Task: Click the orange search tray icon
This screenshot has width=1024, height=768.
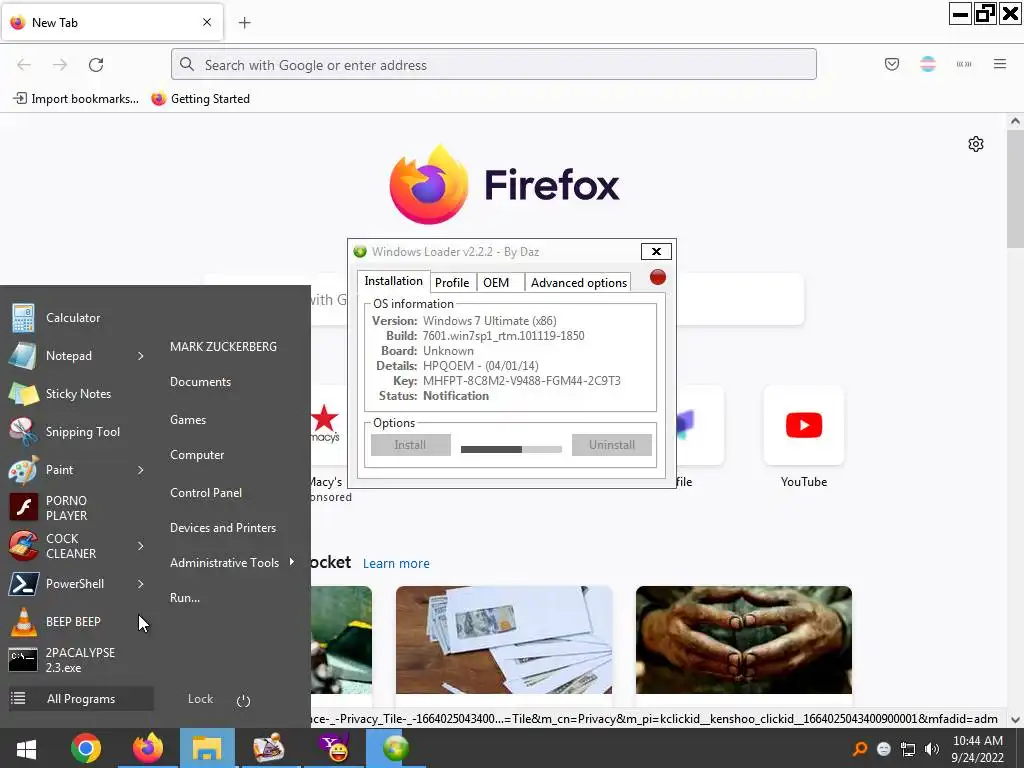Action: [x=860, y=748]
